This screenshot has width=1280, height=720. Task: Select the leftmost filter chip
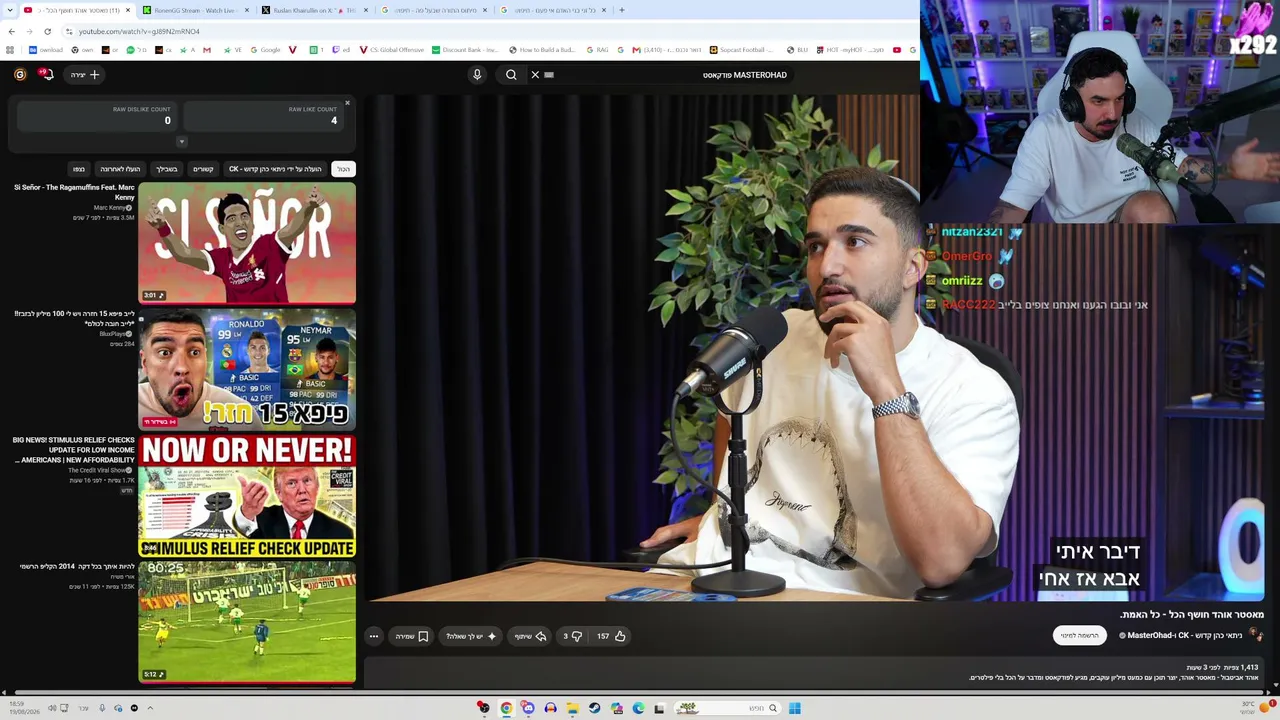tap(79, 169)
